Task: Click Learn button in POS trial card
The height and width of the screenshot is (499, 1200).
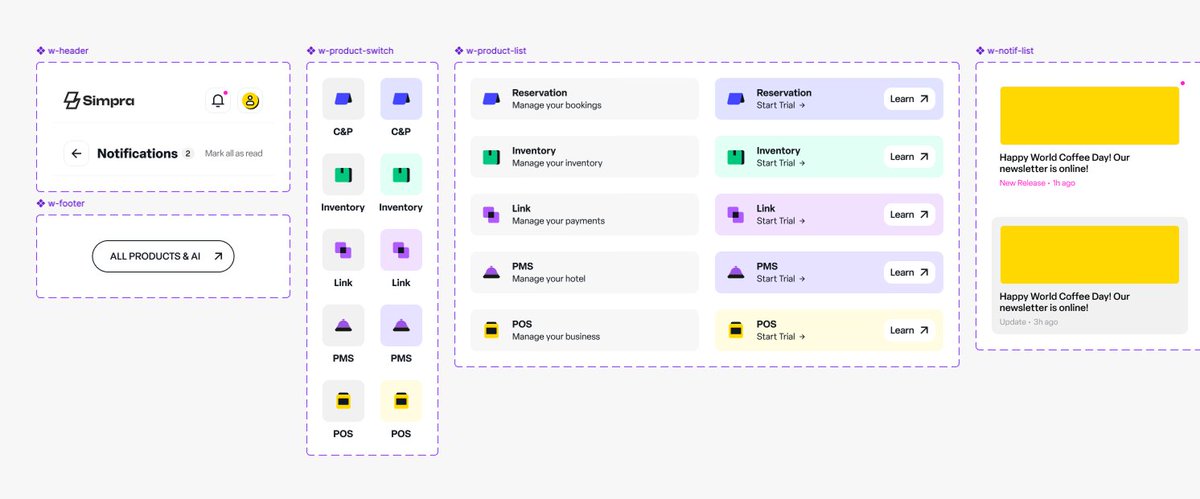Action: (909, 330)
